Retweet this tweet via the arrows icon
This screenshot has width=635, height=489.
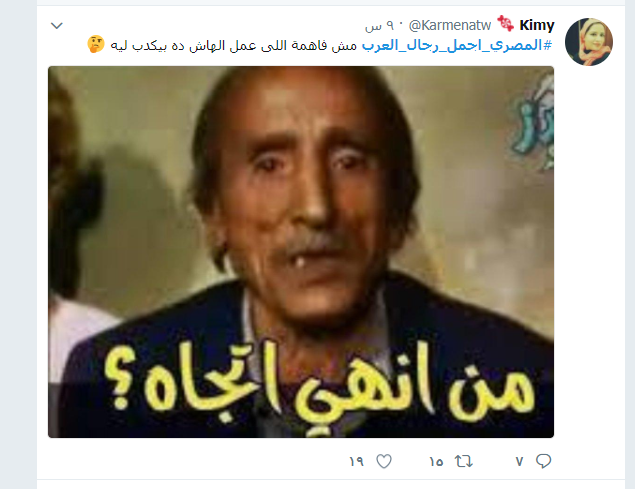(x=463, y=461)
